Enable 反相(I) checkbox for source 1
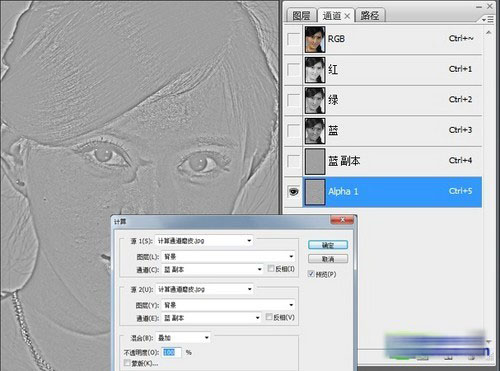Viewport: 500px width, 371px height. pos(271,269)
